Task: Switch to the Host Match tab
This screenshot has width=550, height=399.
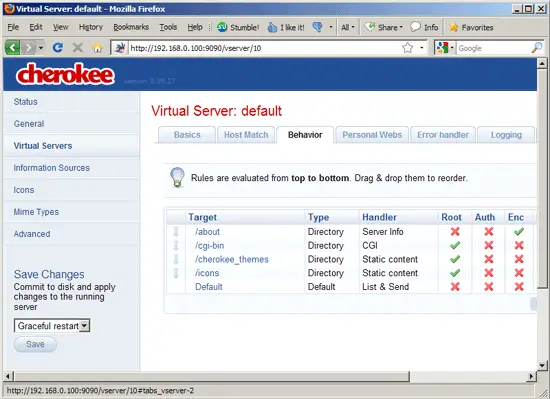Action: pyautogui.click(x=246, y=135)
